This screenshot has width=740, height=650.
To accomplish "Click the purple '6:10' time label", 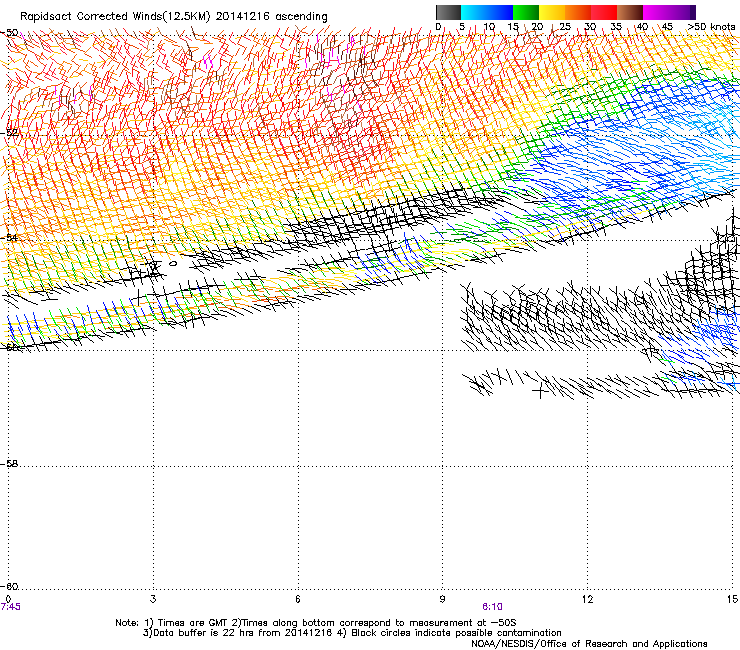I will point(492,607).
